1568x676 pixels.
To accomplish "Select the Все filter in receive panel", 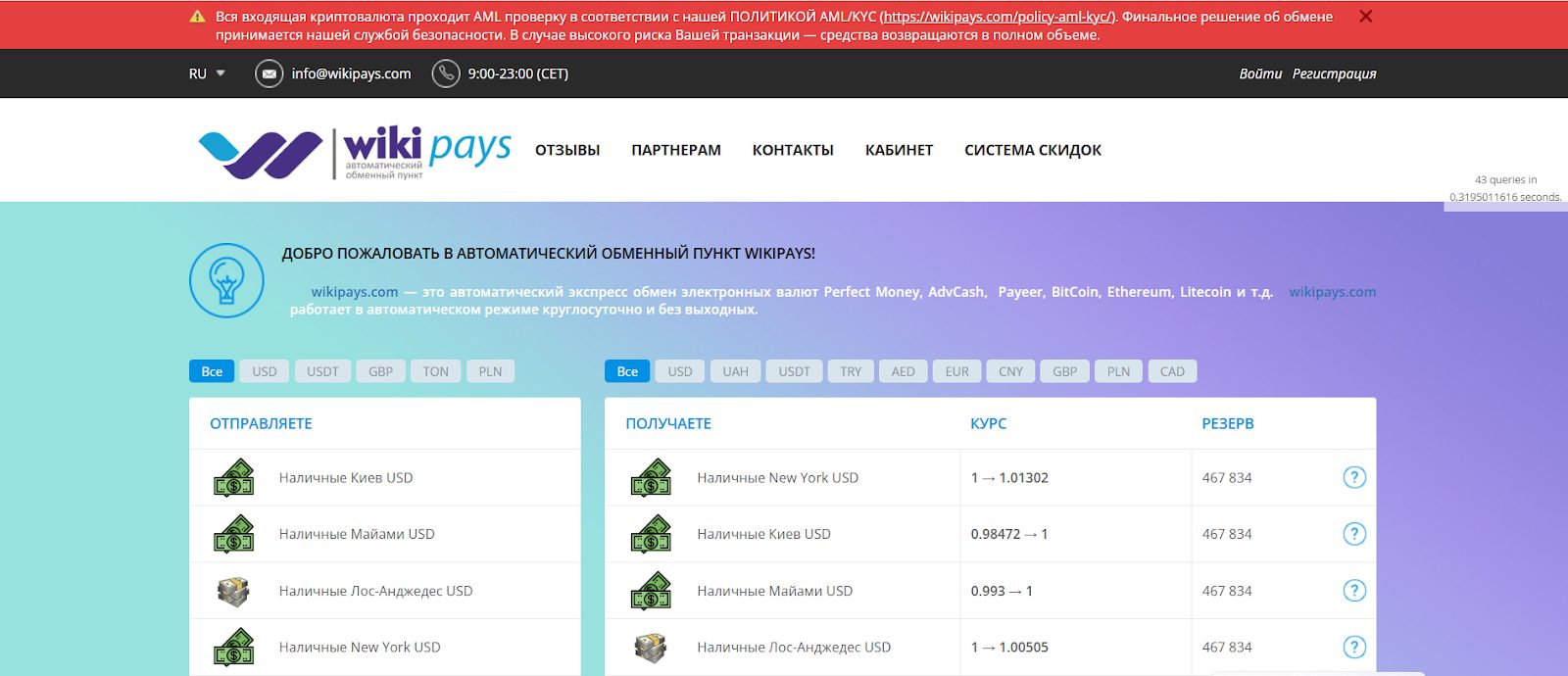I will click(x=627, y=371).
